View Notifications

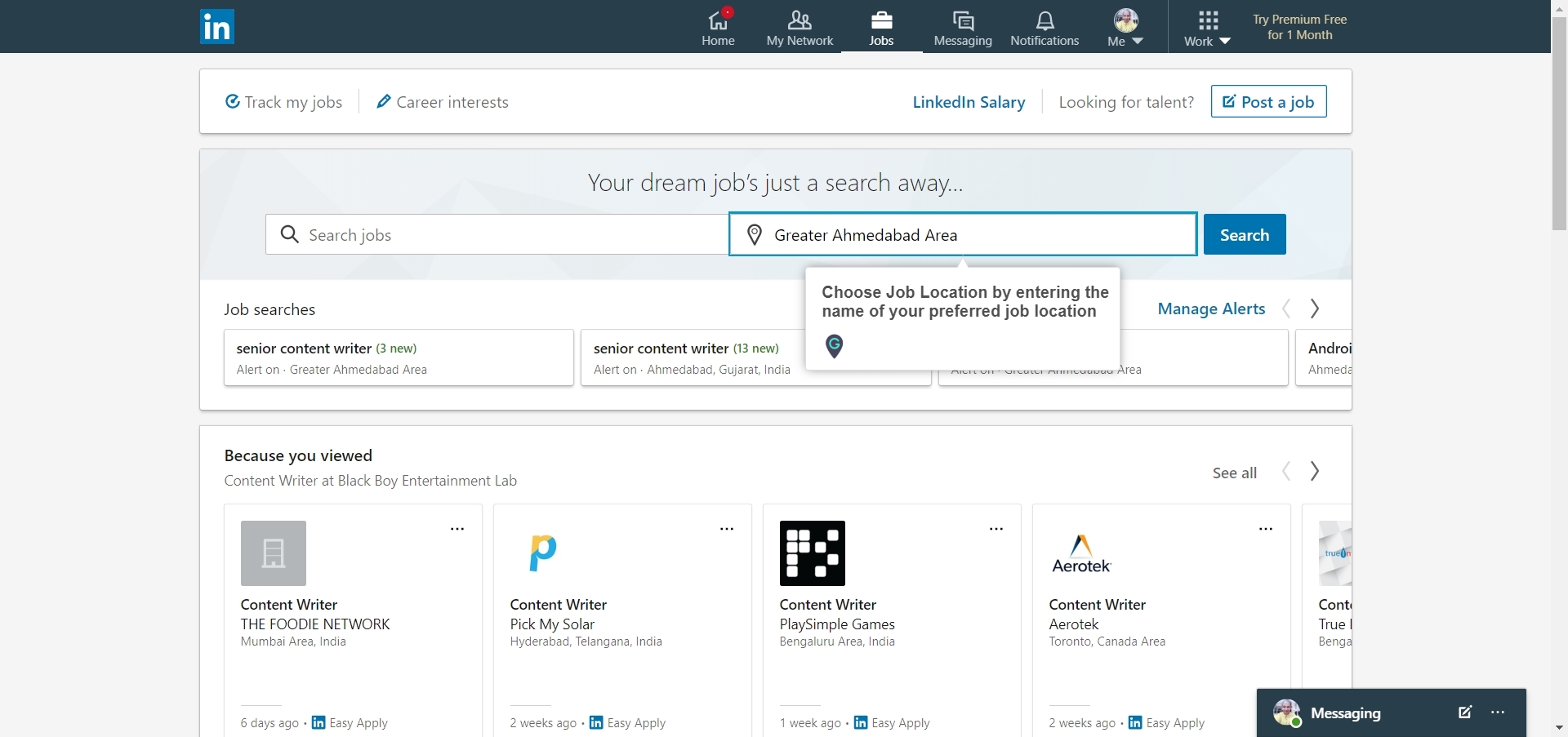[x=1045, y=28]
